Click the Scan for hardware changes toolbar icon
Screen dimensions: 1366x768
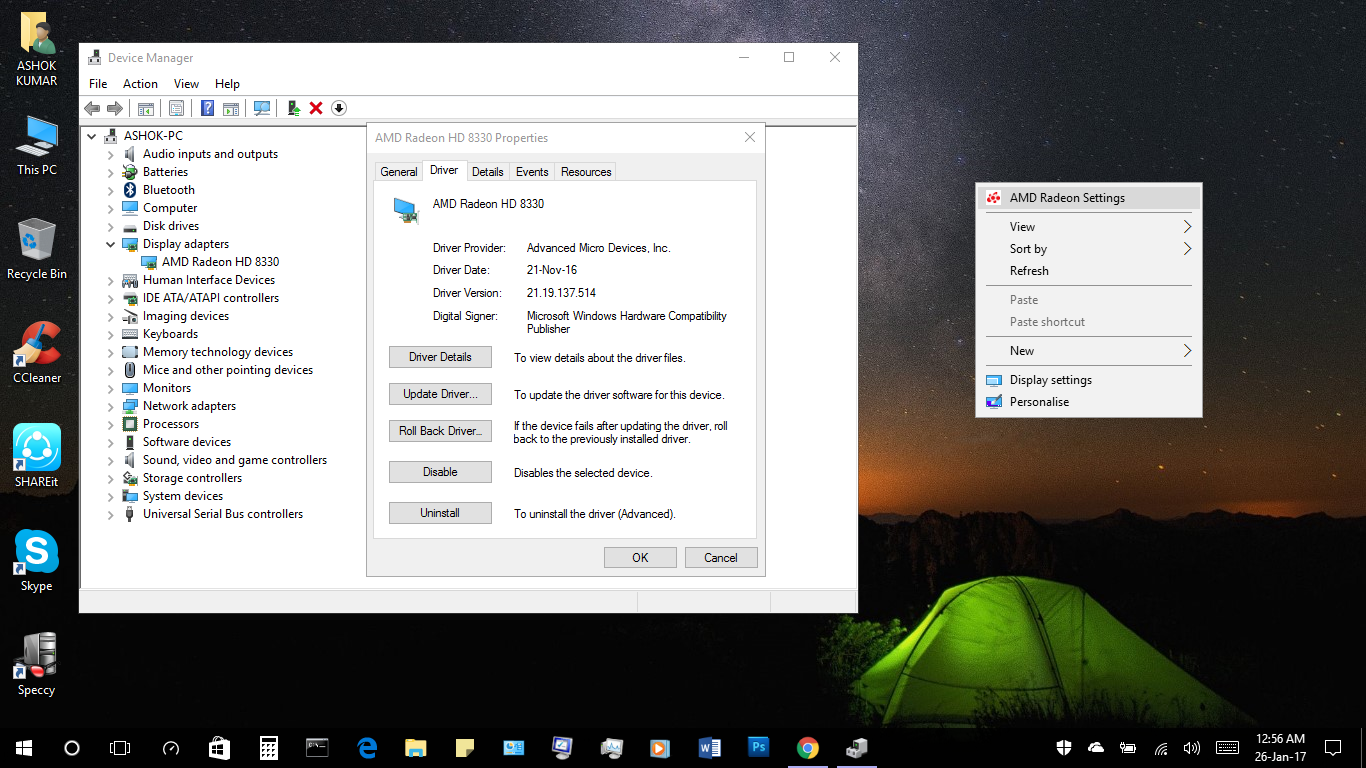point(262,108)
